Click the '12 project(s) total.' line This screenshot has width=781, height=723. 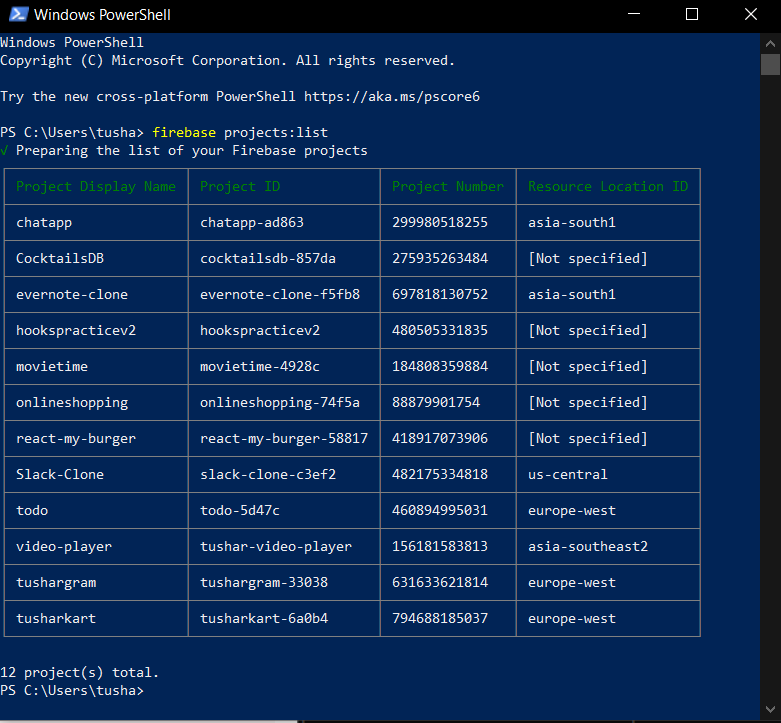coord(79,673)
